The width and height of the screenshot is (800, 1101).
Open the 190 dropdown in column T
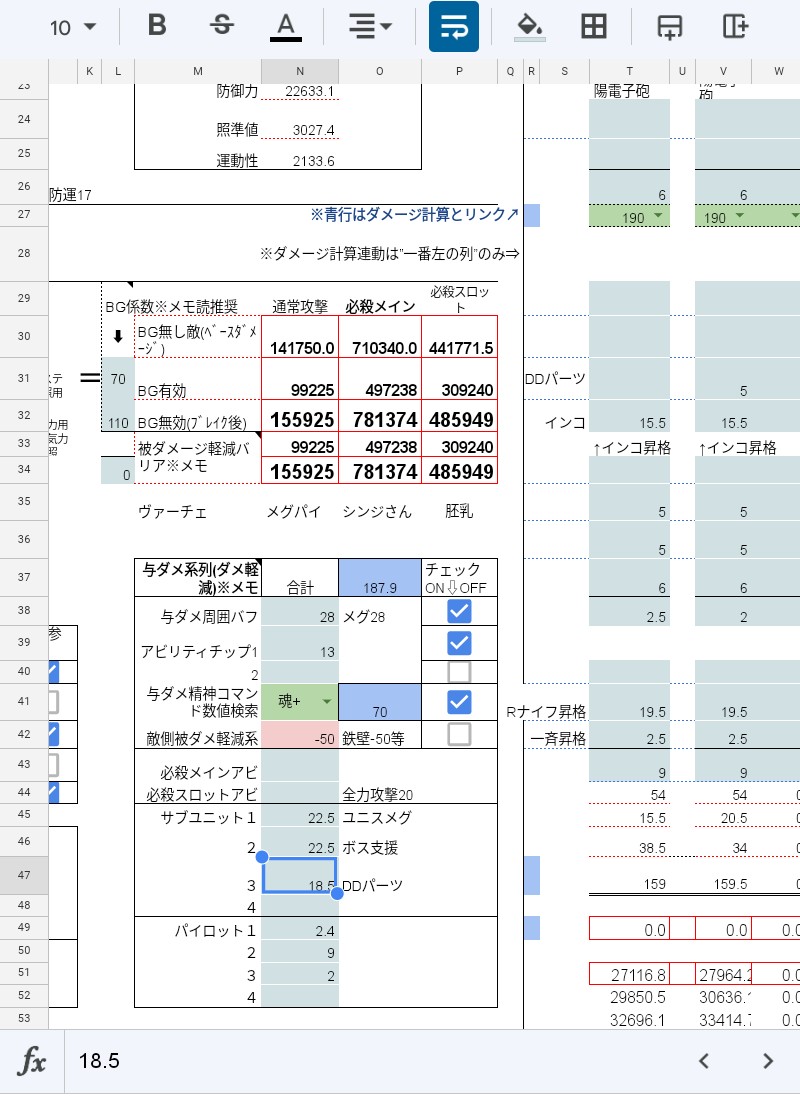pyautogui.click(x=657, y=217)
